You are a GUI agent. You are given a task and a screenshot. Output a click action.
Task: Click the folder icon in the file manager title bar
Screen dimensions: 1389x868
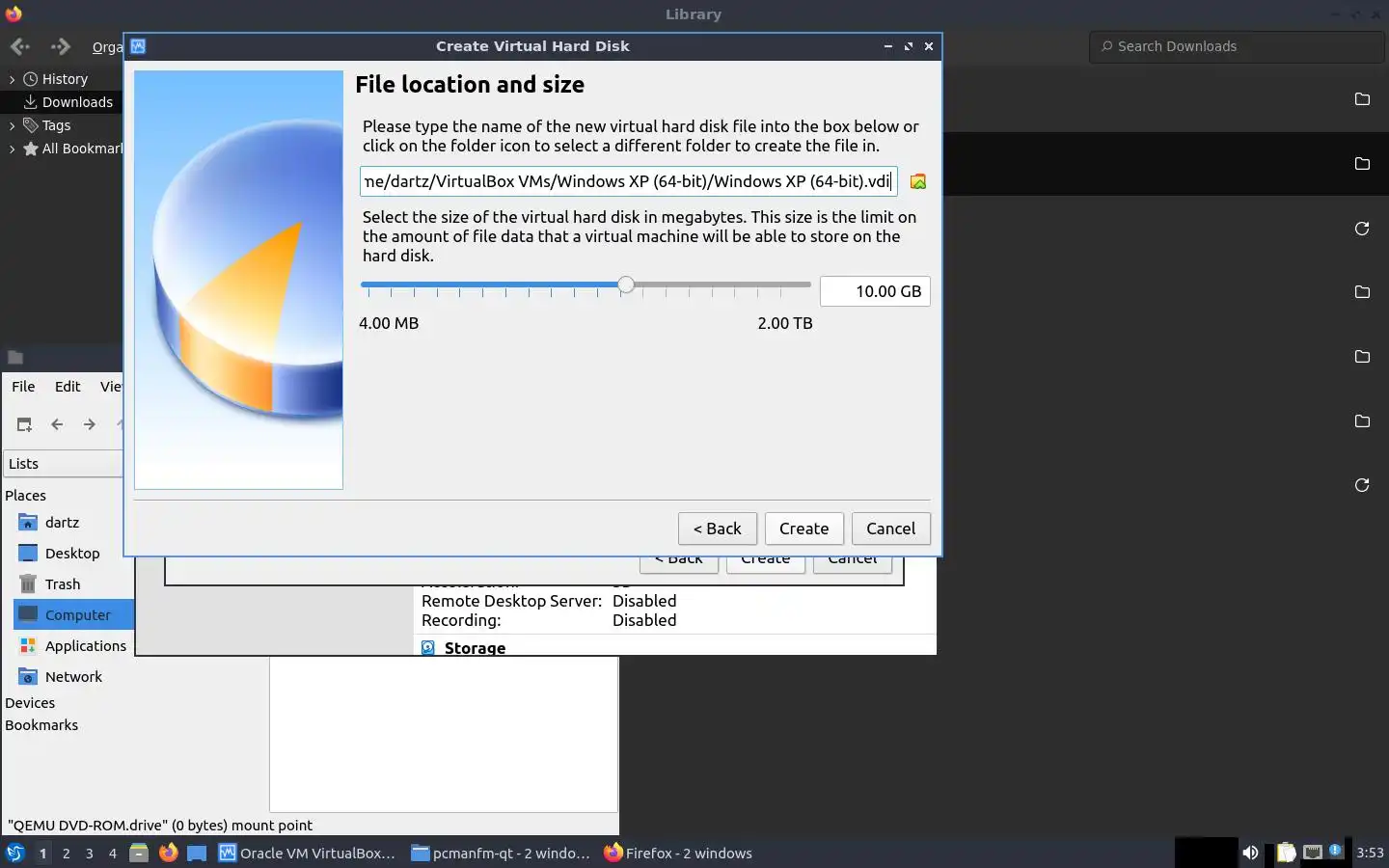(14, 357)
